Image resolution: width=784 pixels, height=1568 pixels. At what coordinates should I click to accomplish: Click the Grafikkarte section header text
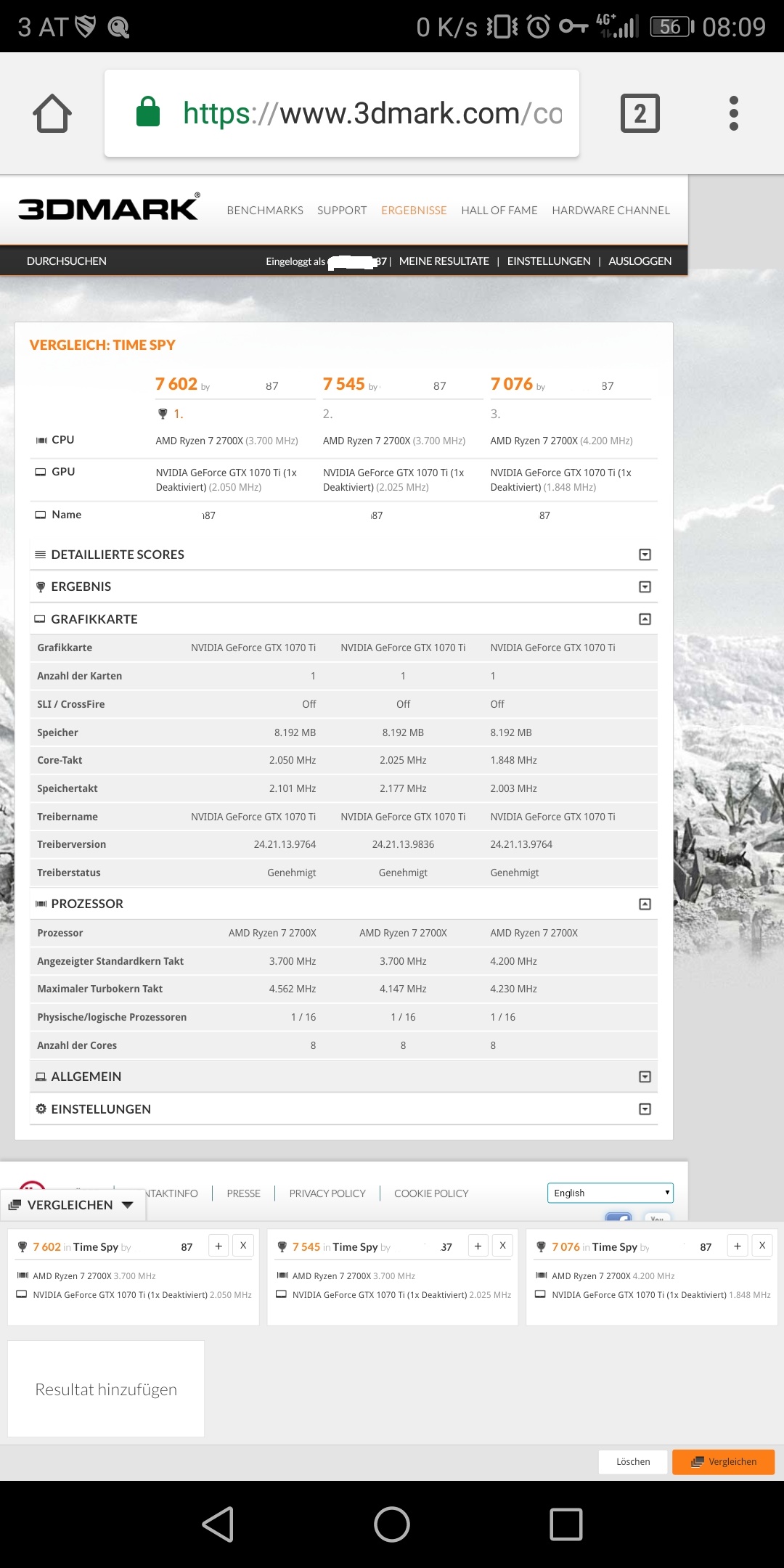[94, 619]
